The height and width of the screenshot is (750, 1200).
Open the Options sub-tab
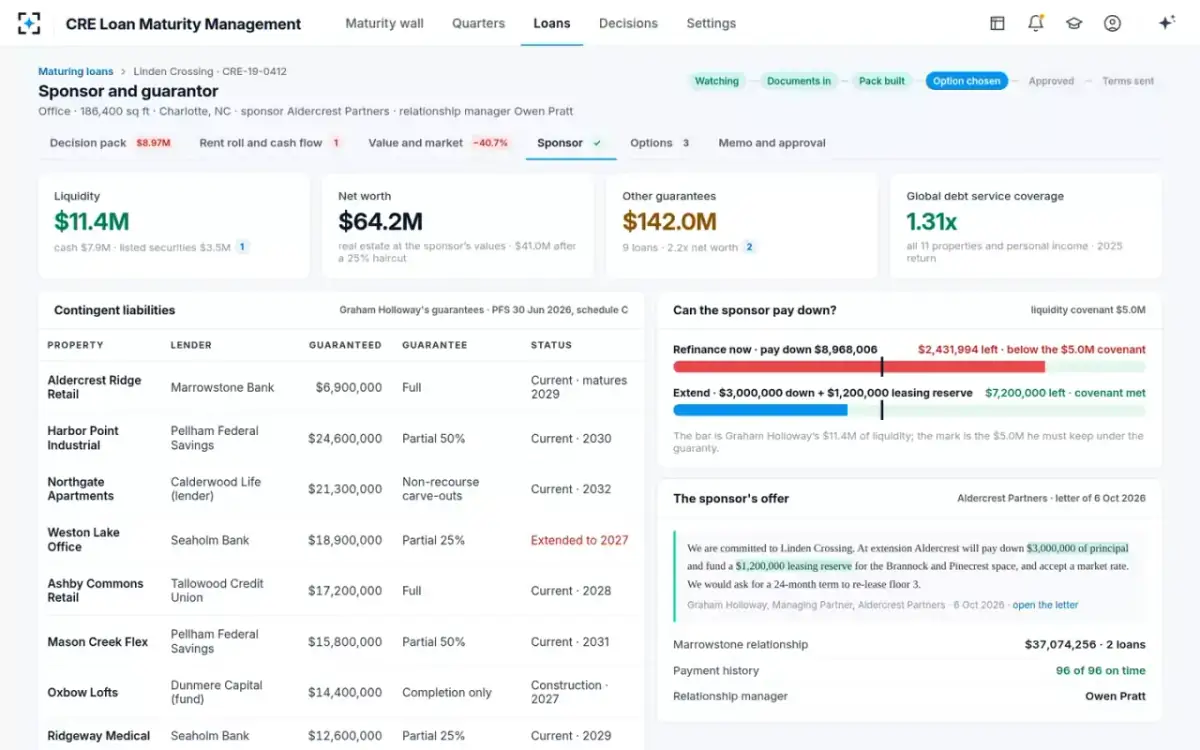point(660,143)
